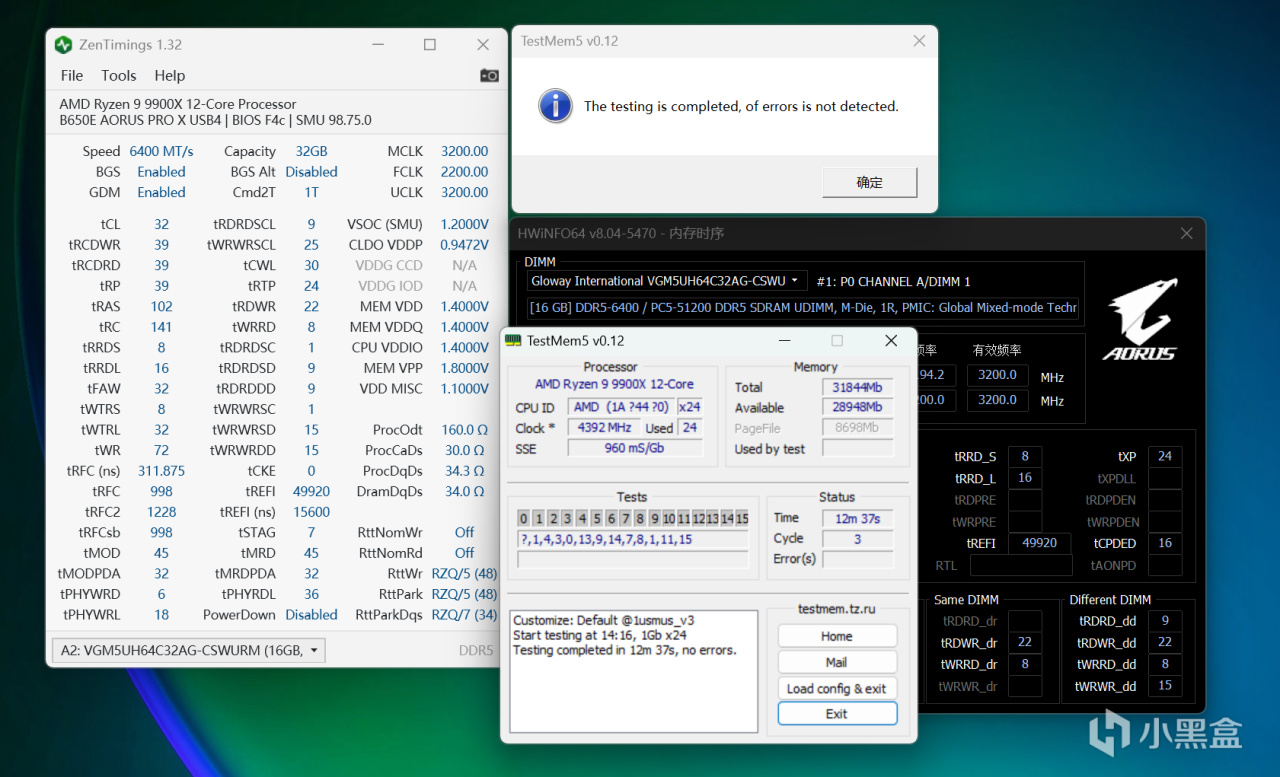This screenshot has width=1280, height=777.
Task: Open the Tools menu in ZenTimings
Action: coord(118,76)
